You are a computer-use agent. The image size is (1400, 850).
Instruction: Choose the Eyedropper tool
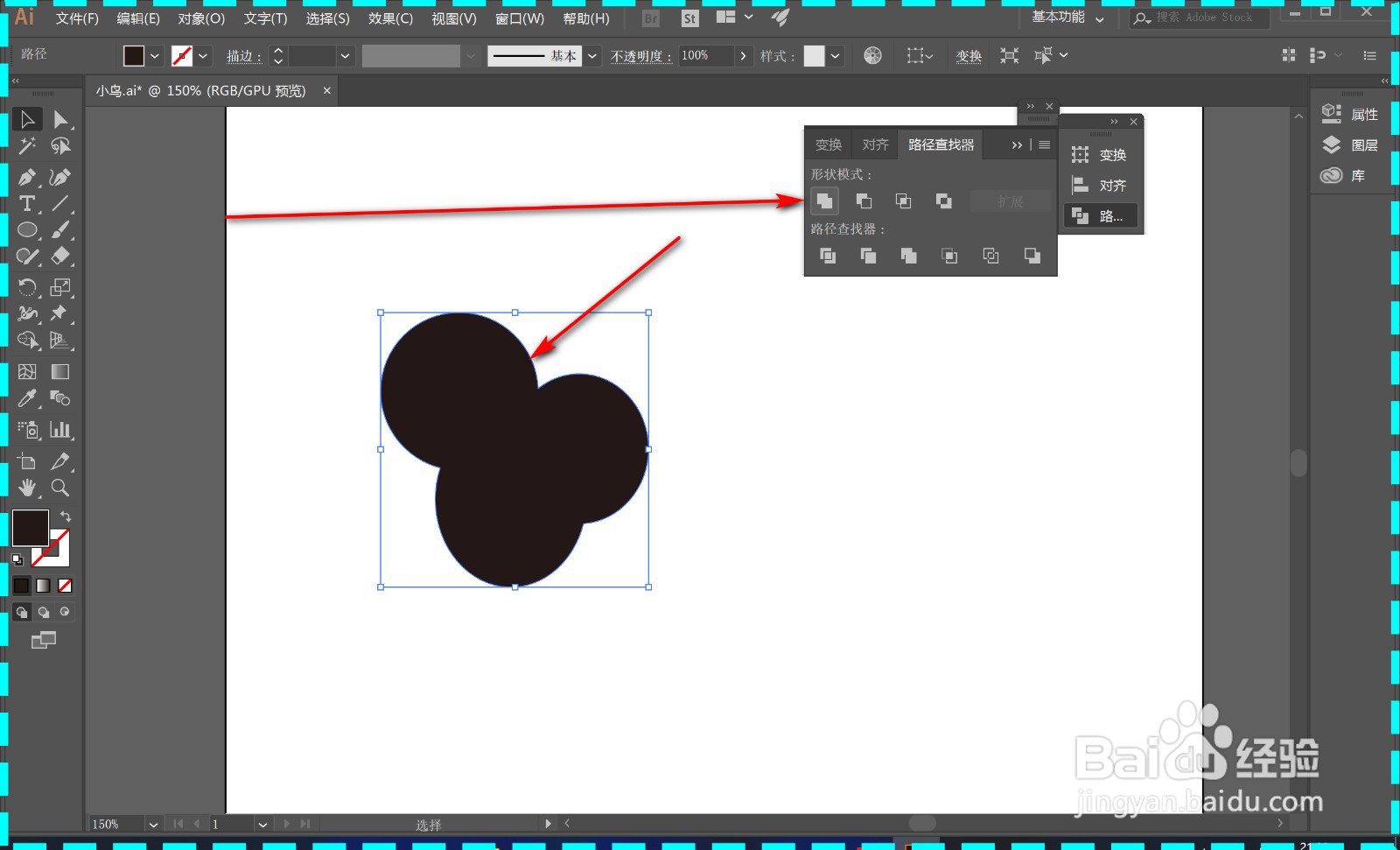pyautogui.click(x=27, y=399)
